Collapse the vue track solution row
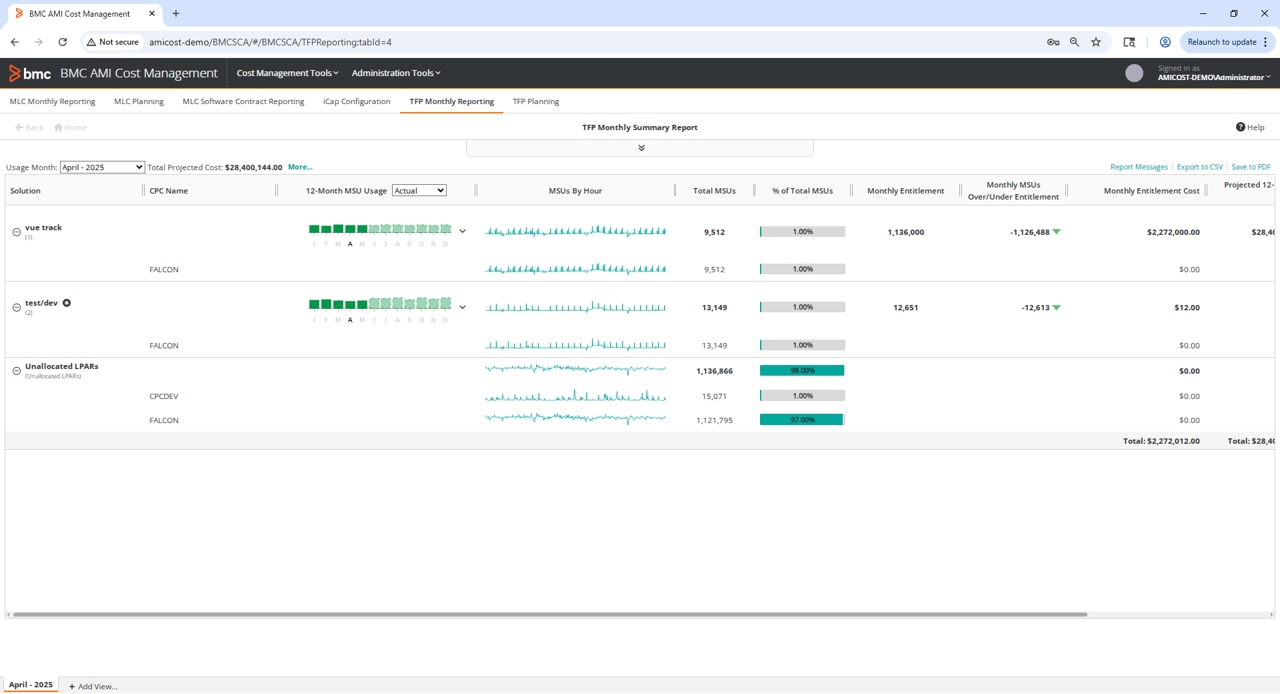Viewport: 1280px width, 694px height. coord(16,231)
